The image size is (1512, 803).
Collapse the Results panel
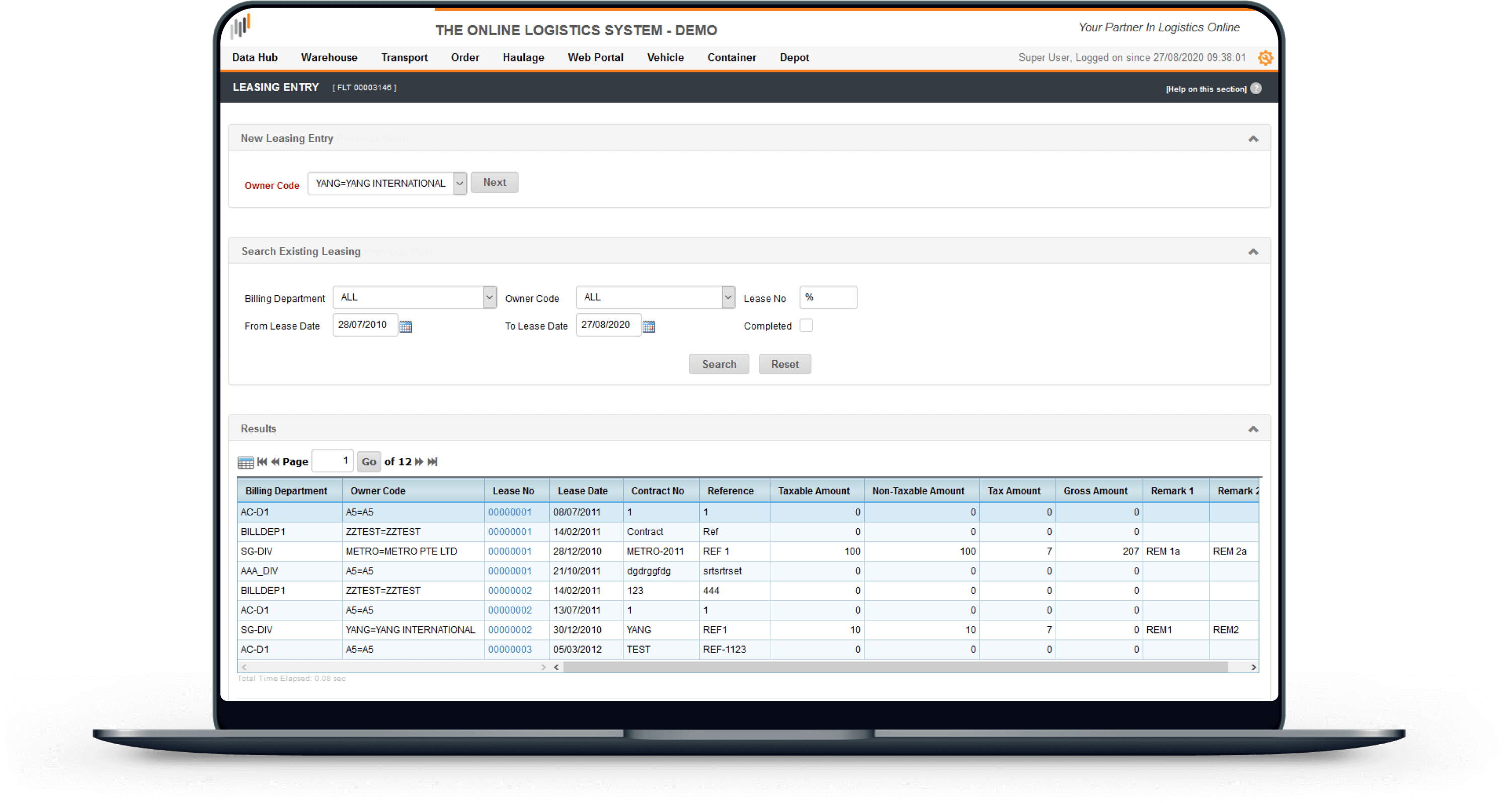[1253, 430]
